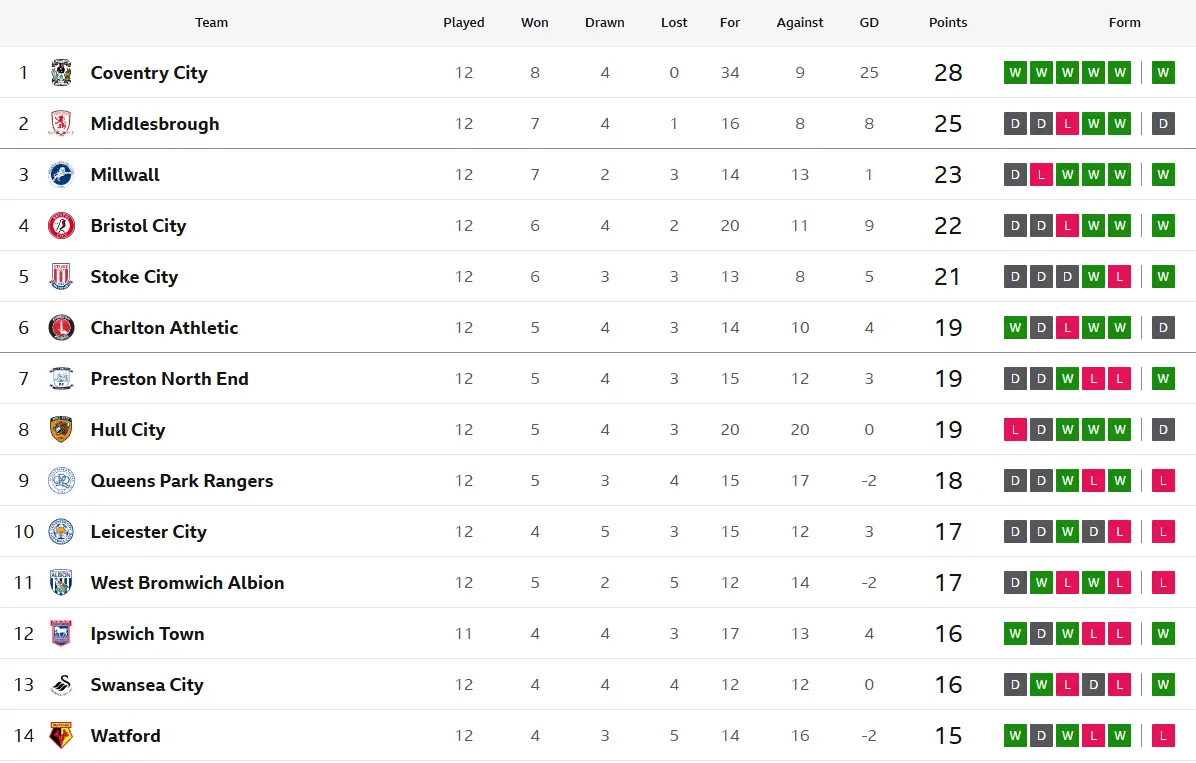Click the Bristol City club badge

coord(61,226)
